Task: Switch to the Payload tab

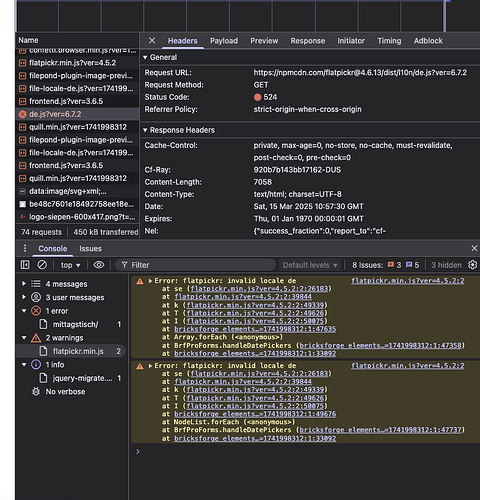Action: pyautogui.click(x=224, y=41)
